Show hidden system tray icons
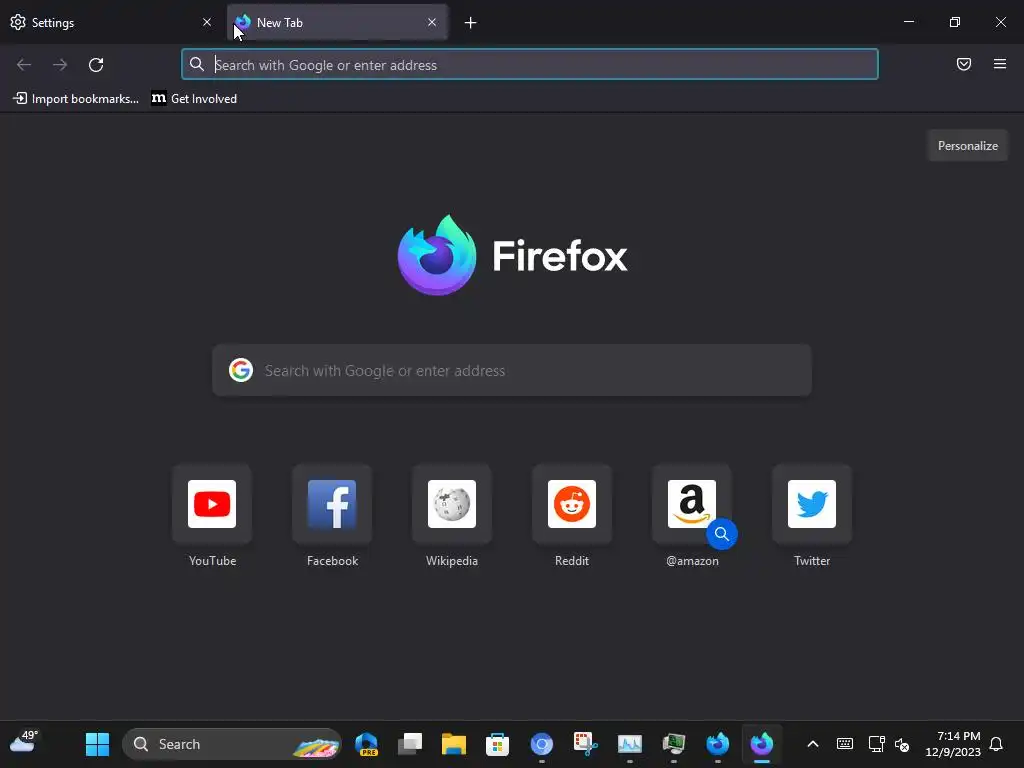 click(x=813, y=744)
